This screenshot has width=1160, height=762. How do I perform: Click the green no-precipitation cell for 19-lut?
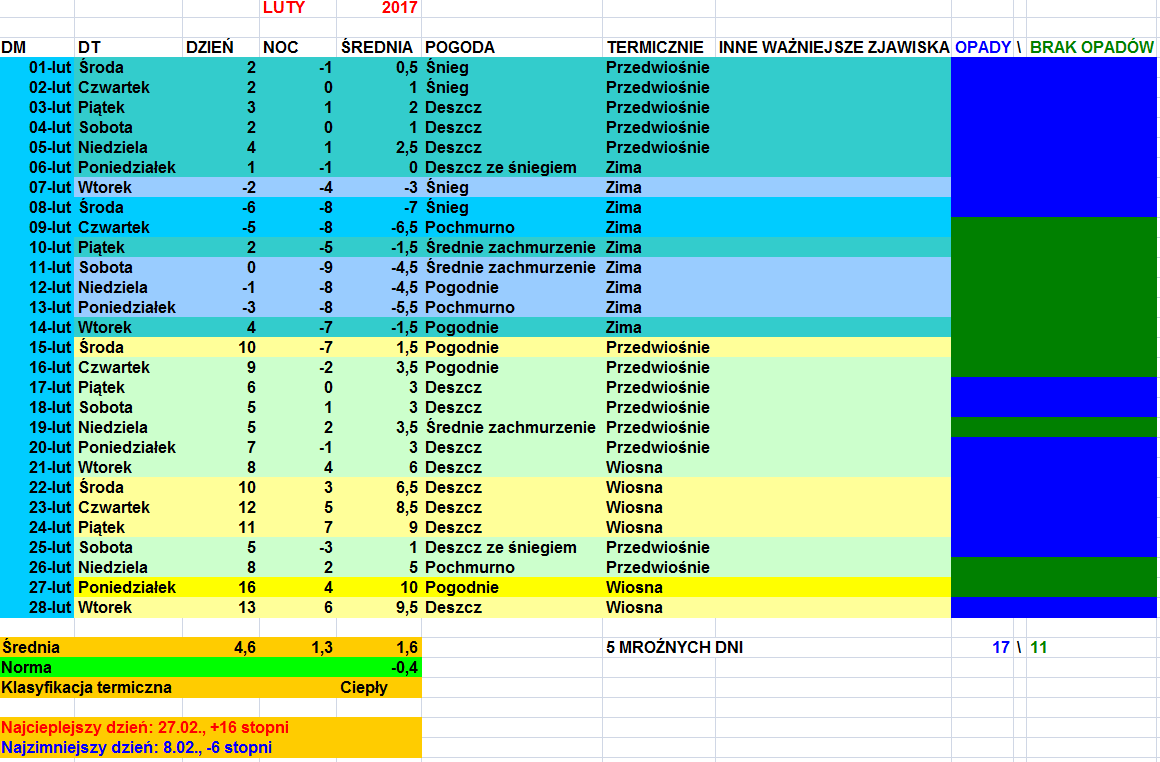click(x=1054, y=427)
